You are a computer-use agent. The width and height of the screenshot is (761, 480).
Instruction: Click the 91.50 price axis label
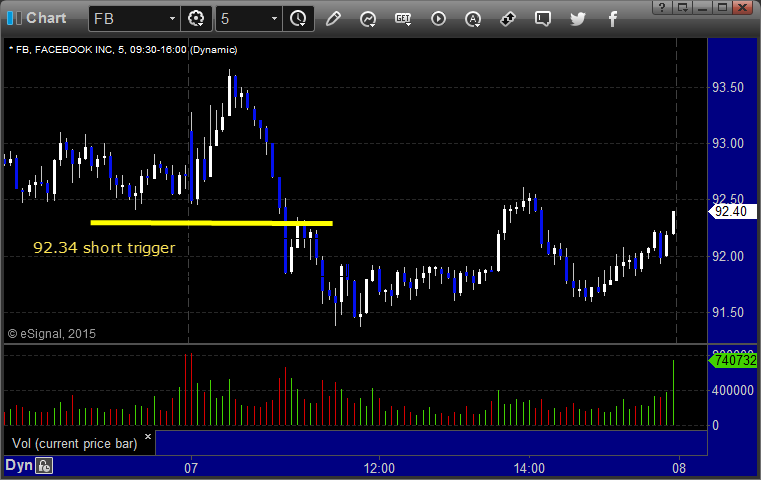point(728,312)
